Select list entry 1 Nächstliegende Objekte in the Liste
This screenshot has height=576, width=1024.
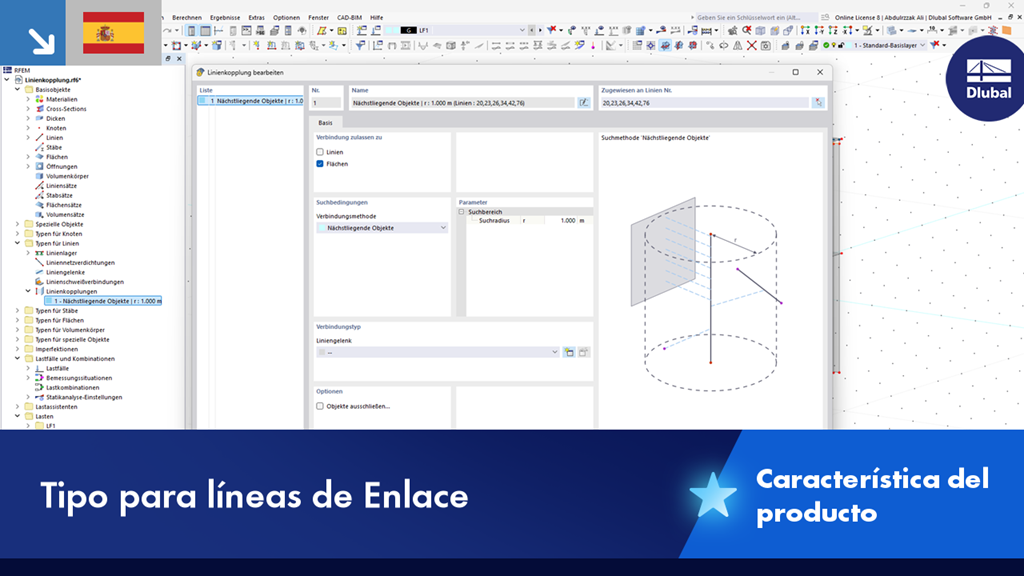251,101
